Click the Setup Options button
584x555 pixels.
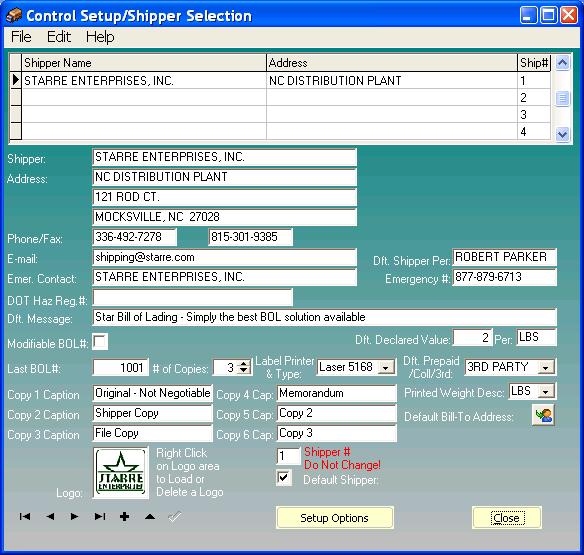[x=334, y=518]
